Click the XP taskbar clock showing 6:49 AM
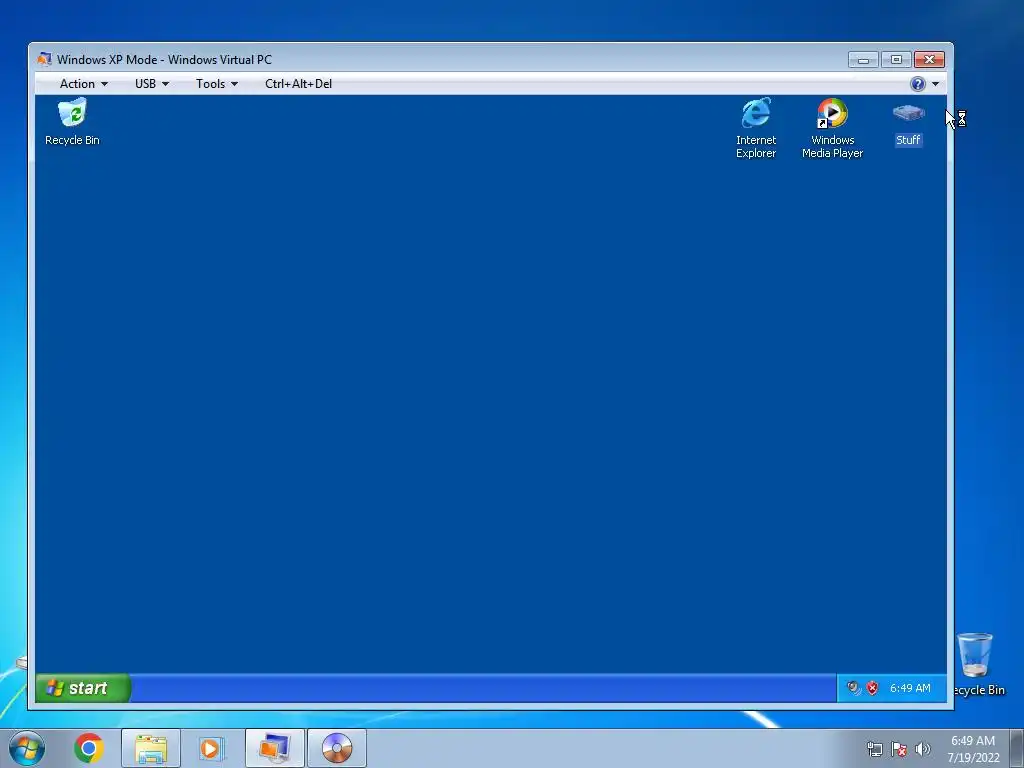The width and height of the screenshot is (1024, 768). pyautogui.click(x=910, y=688)
